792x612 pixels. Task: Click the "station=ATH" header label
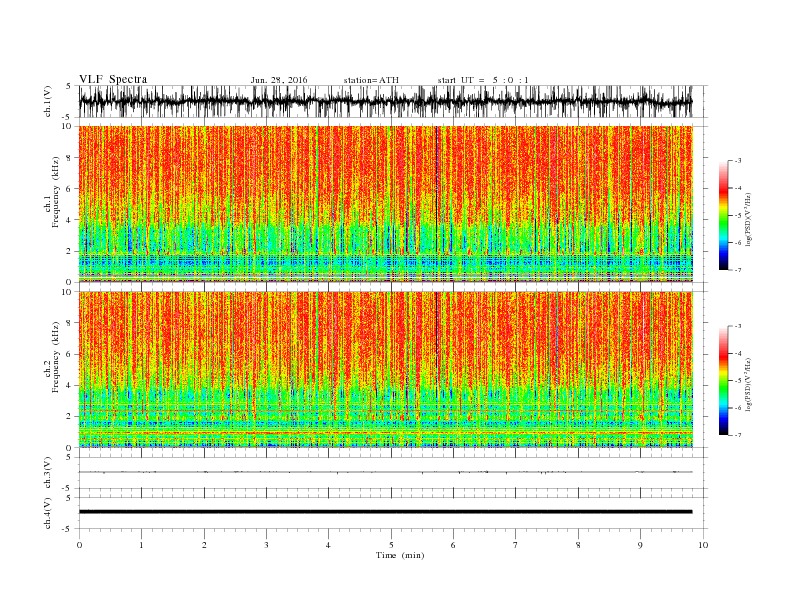[371, 80]
